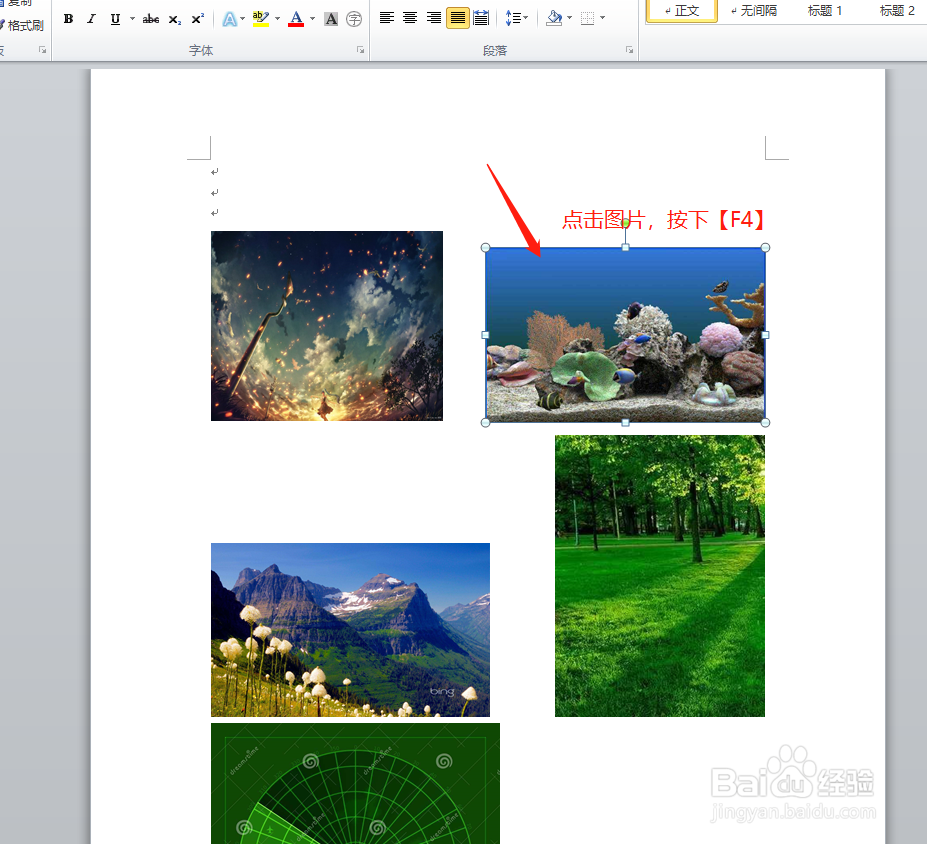
Task: Apply superscript formatting
Action: (x=198, y=19)
